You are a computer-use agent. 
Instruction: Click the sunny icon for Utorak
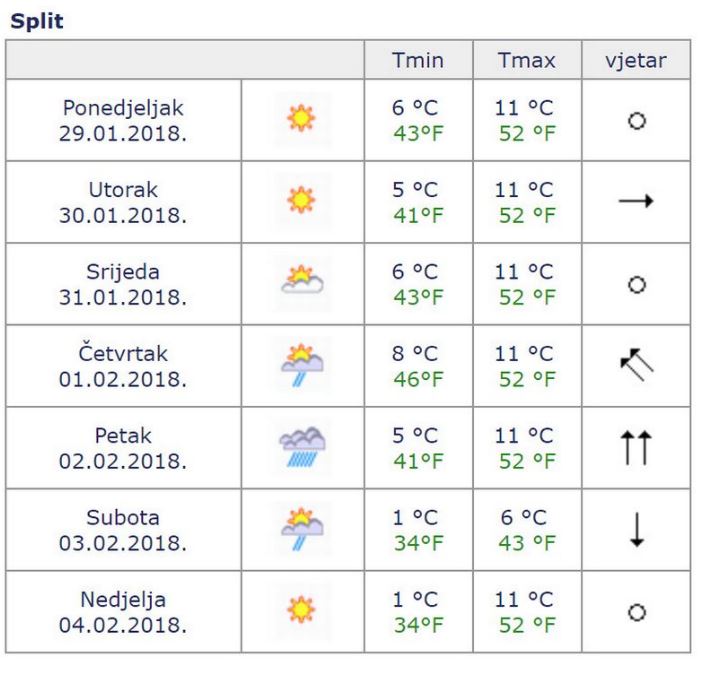click(x=302, y=201)
